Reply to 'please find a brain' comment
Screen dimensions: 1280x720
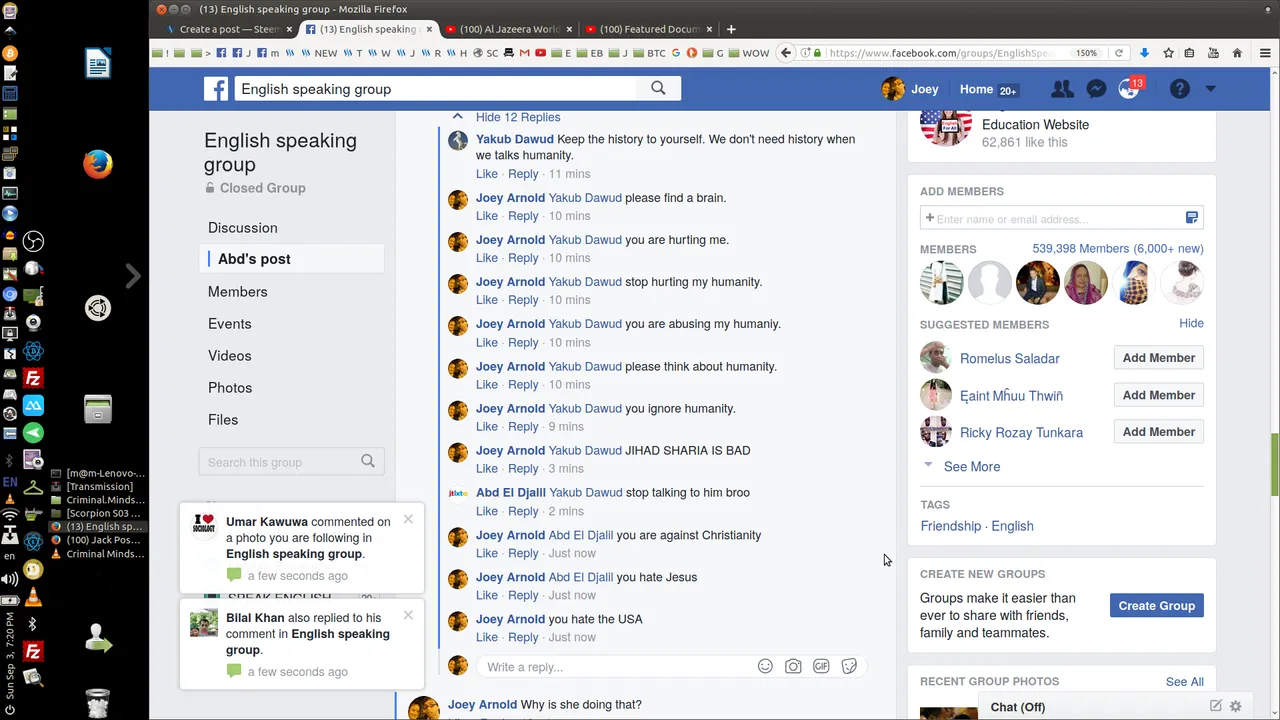523,216
